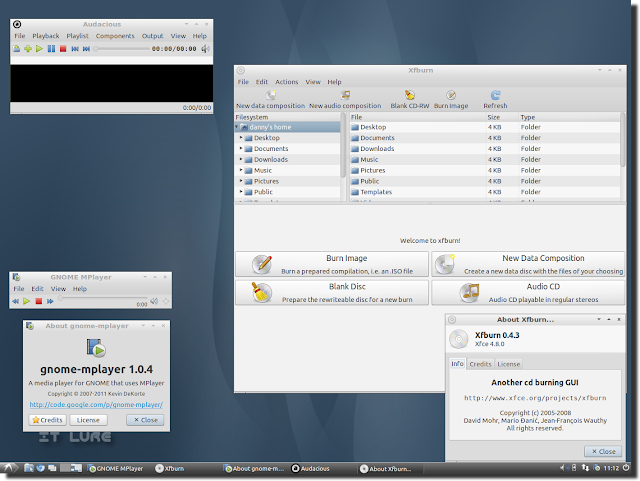Open the gnome-mplayer Google Code link
Viewport: 640px width, 481px height.
tap(96, 405)
